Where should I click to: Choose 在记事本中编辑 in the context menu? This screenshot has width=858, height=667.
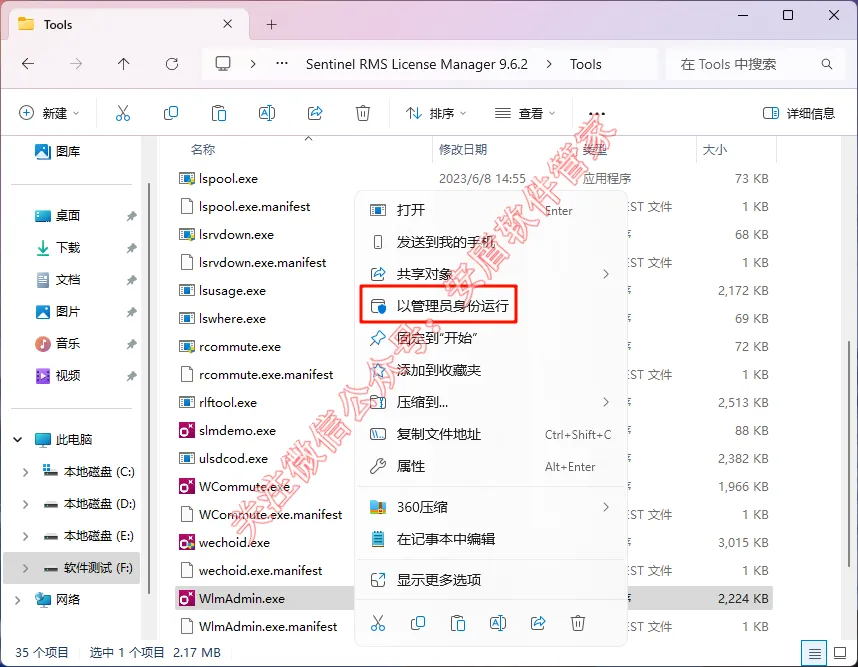[x=491, y=539]
